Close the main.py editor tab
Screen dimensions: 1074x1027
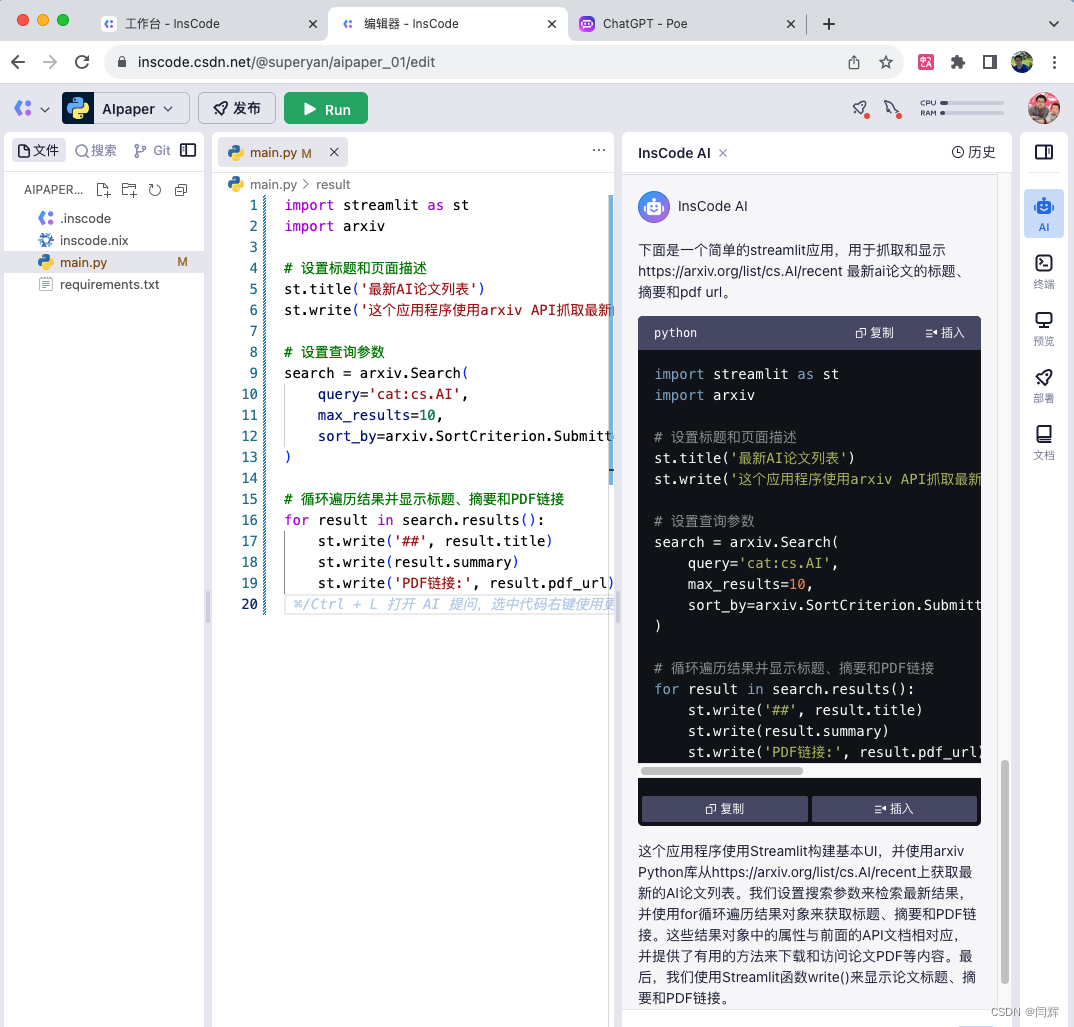334,152
